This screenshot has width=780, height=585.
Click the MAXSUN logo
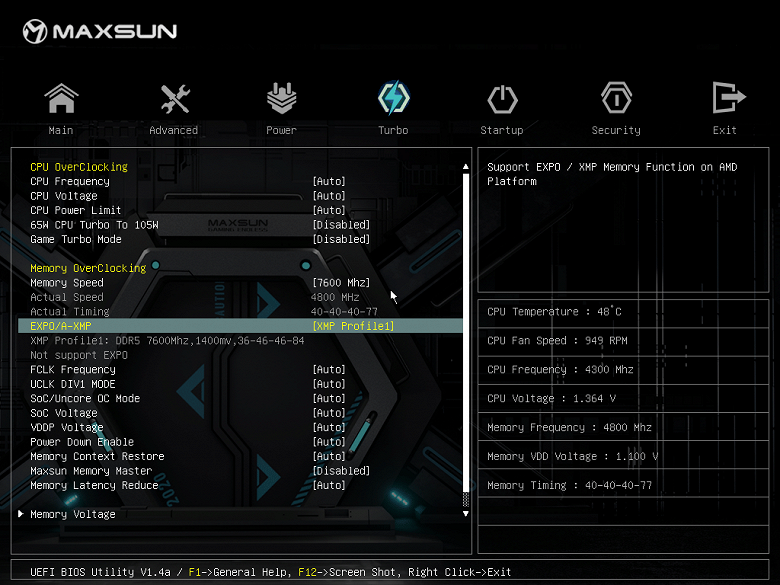pyautogui.click(x=100, y=31)
